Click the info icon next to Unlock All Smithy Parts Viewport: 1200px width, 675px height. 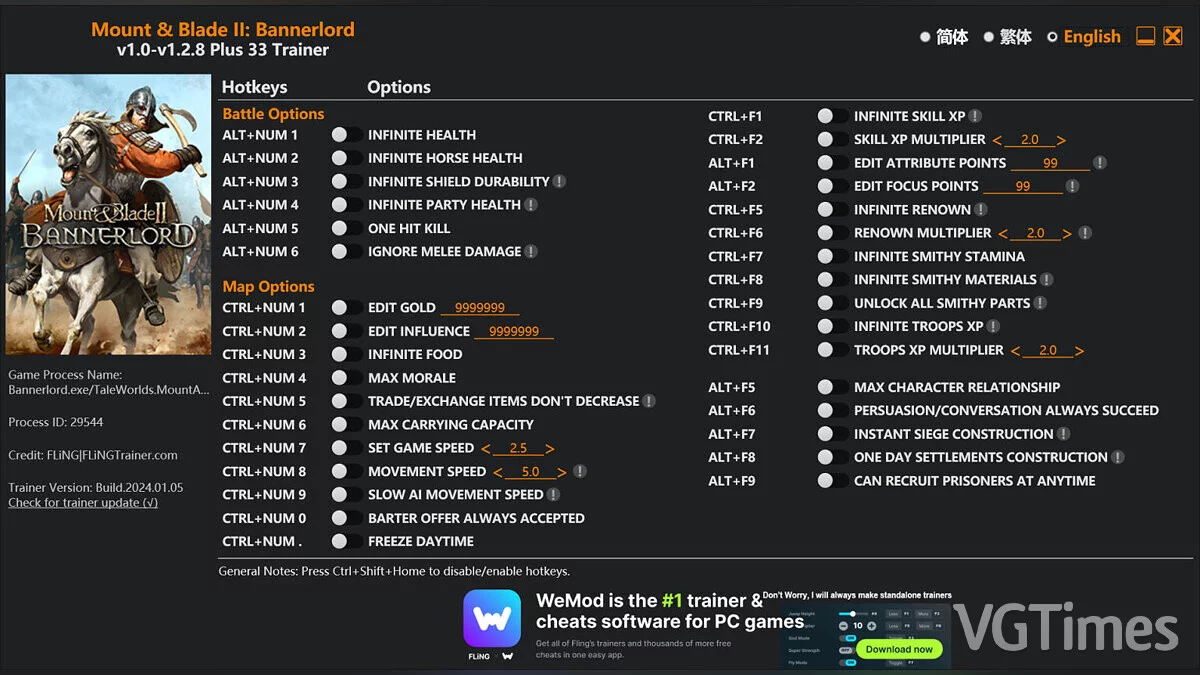[1040, 303]
